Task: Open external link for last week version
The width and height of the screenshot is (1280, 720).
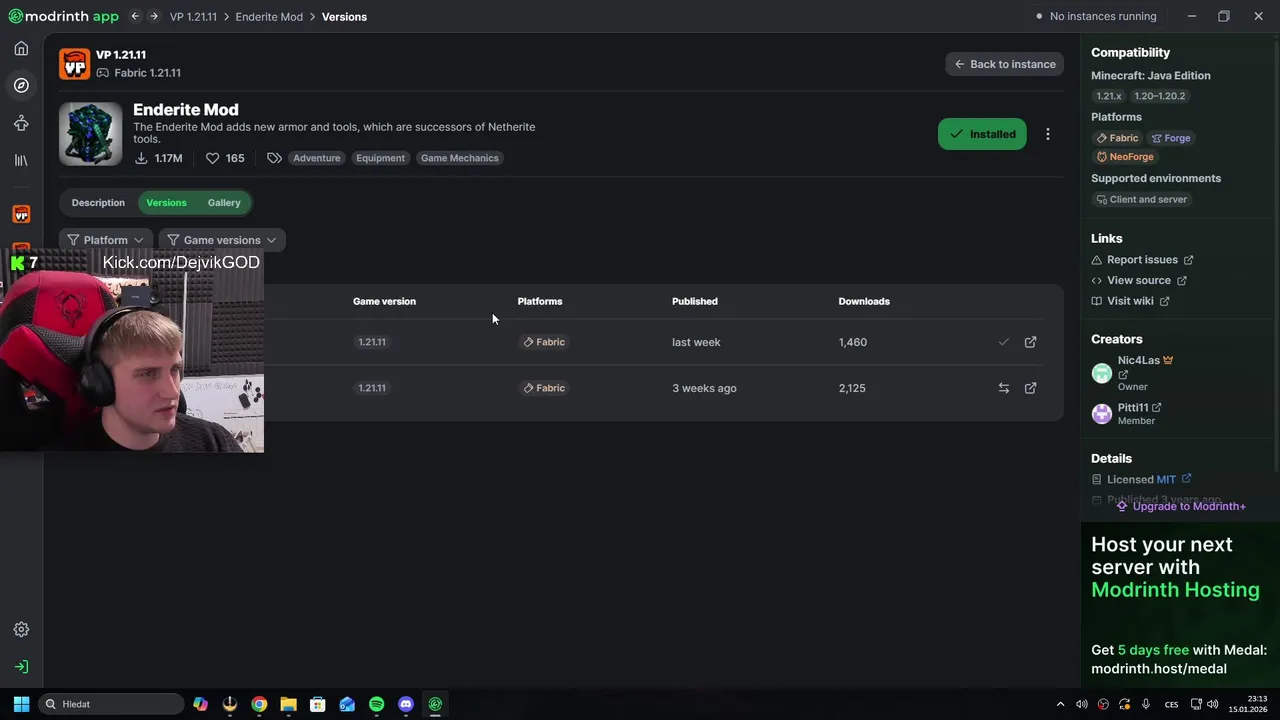Action: click(1030, 342)
